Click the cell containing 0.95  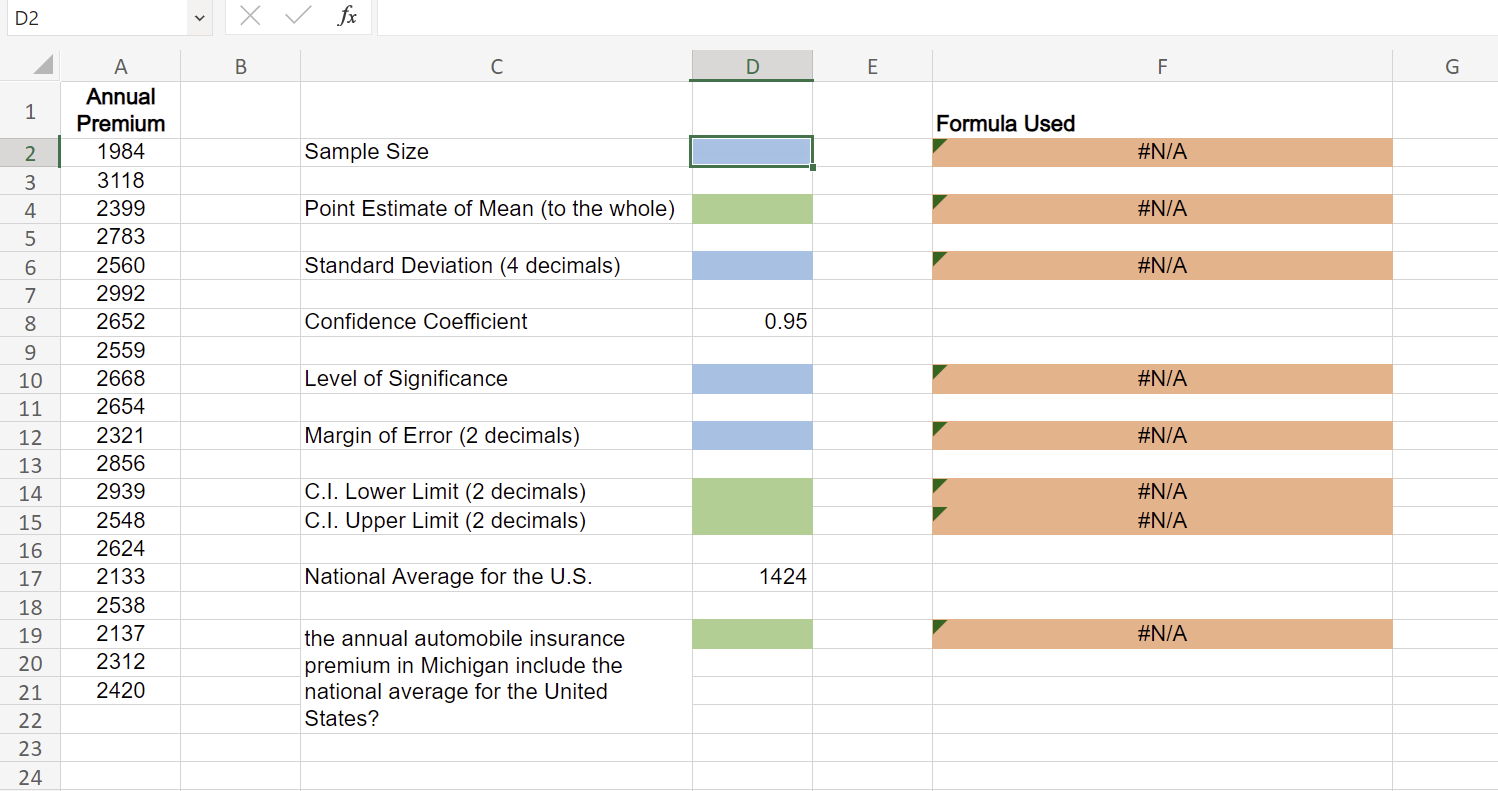751,322
